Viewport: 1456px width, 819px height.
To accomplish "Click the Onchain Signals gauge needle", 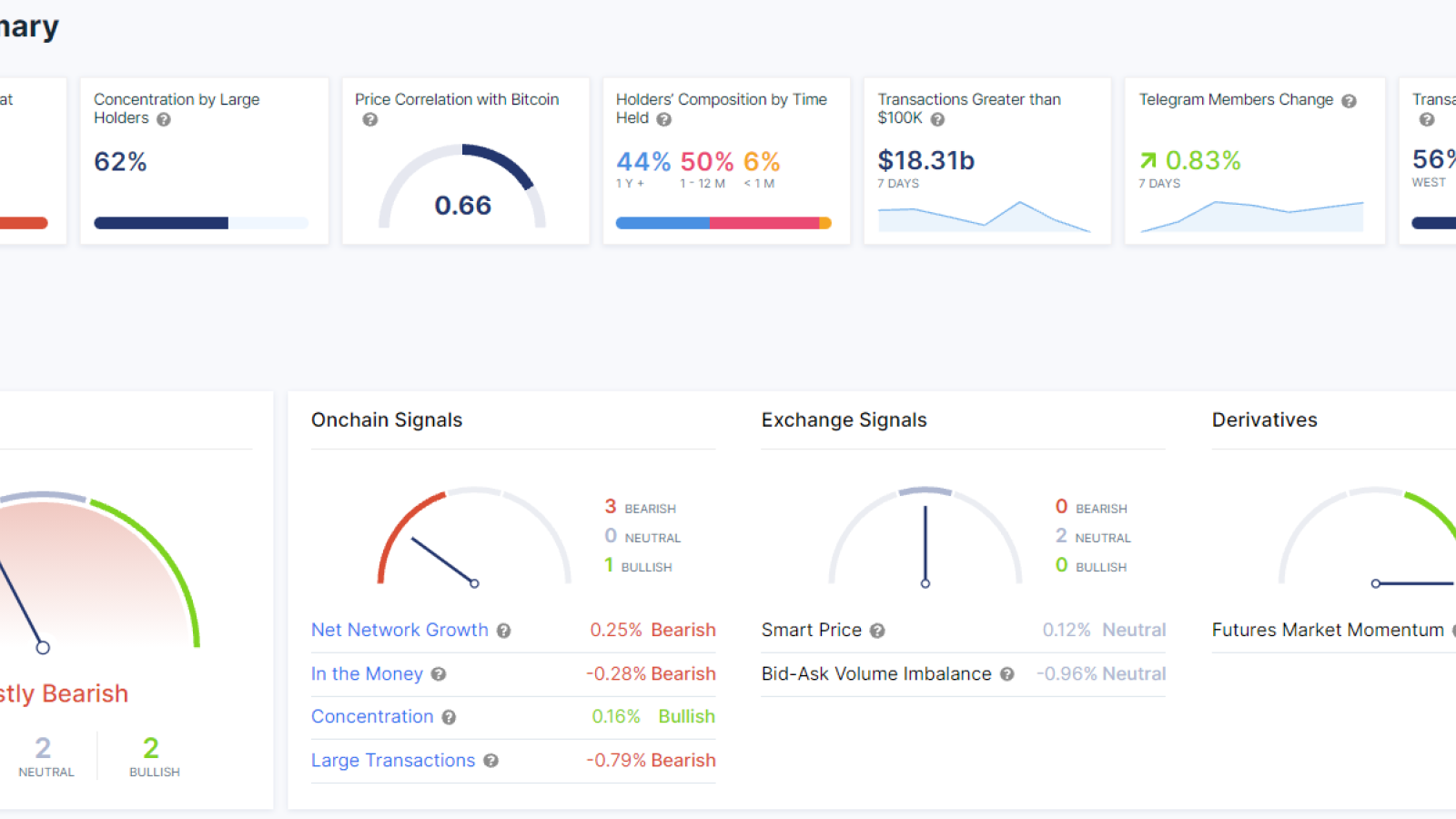I will (x=444, y=561).
